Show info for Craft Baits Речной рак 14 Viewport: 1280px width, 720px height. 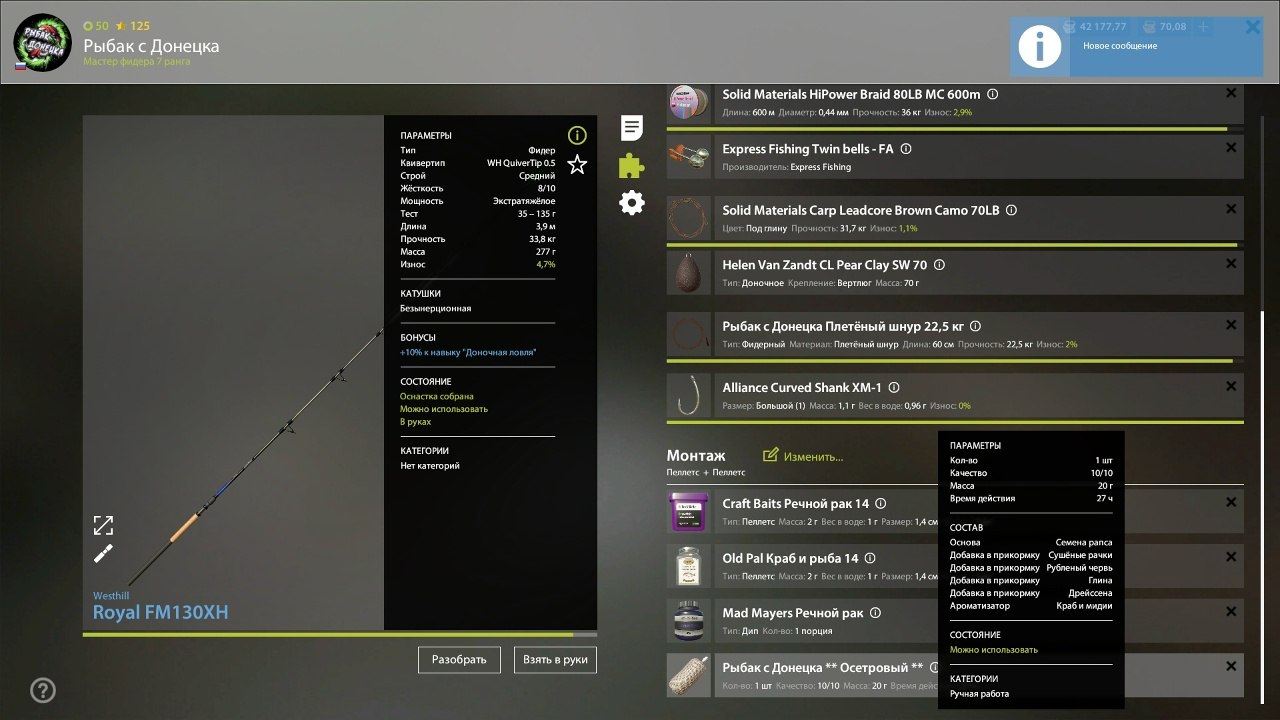881,504
